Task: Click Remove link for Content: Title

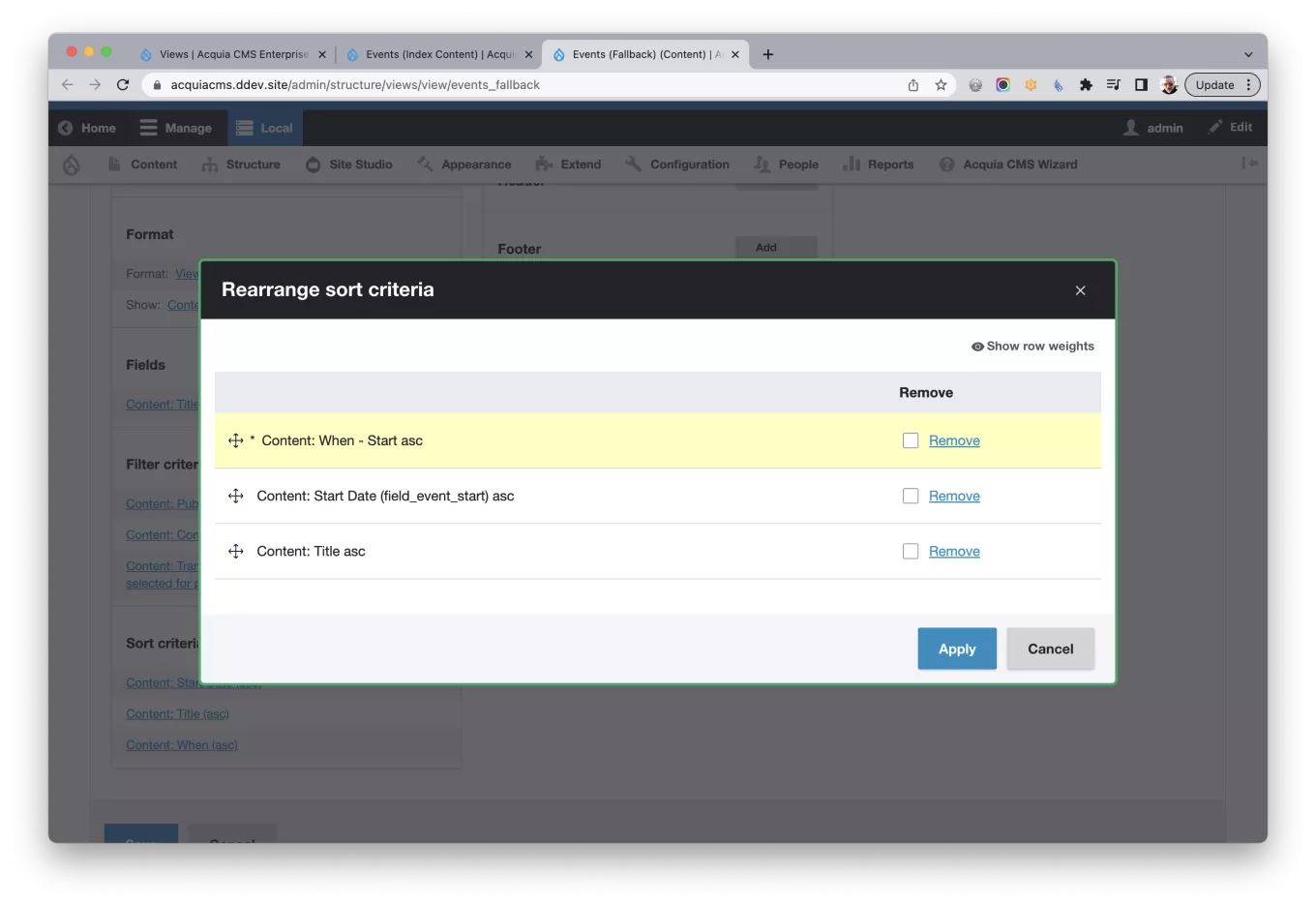Action: [954, 551]
